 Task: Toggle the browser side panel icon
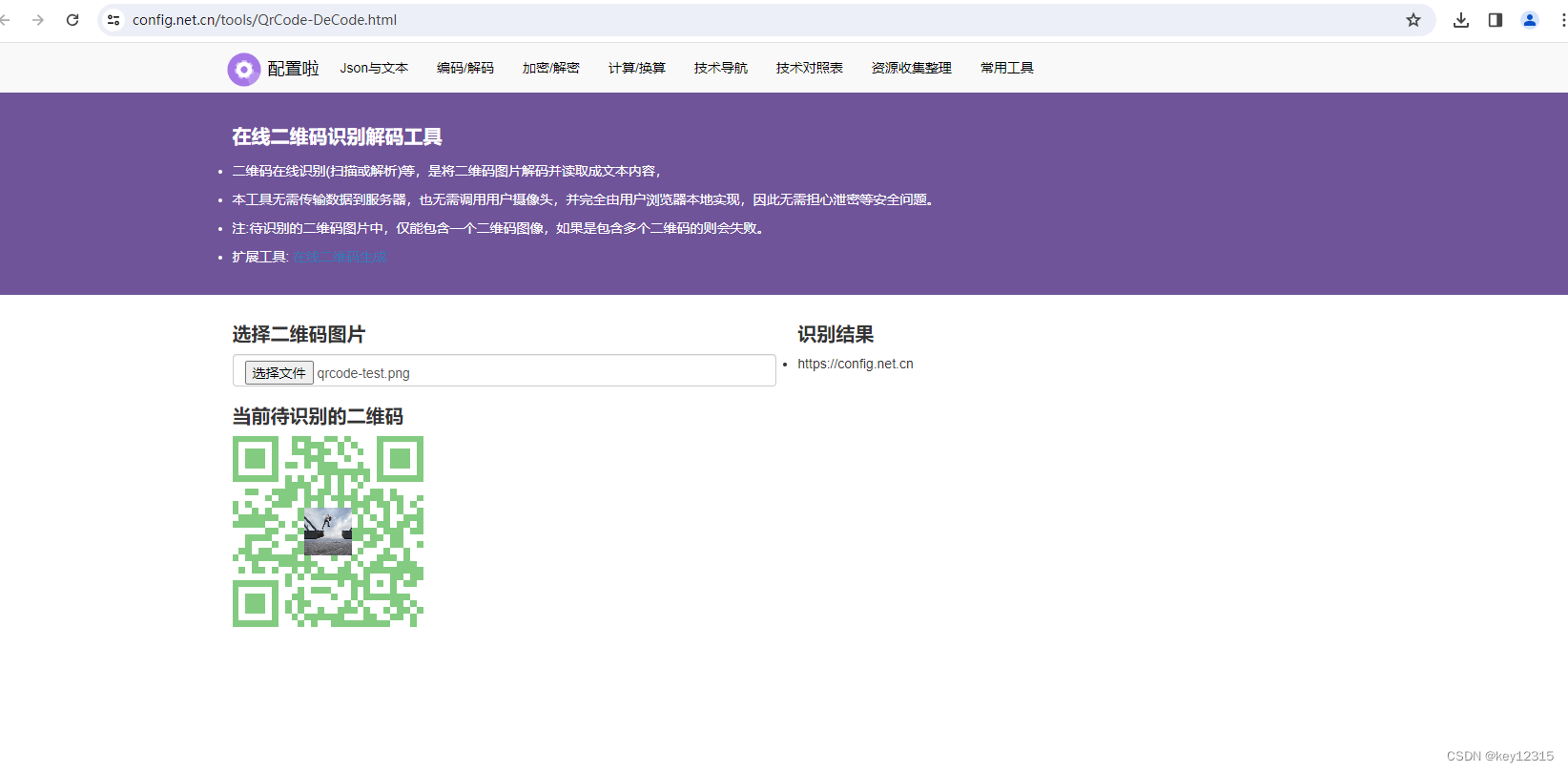tap(1496, 20)
